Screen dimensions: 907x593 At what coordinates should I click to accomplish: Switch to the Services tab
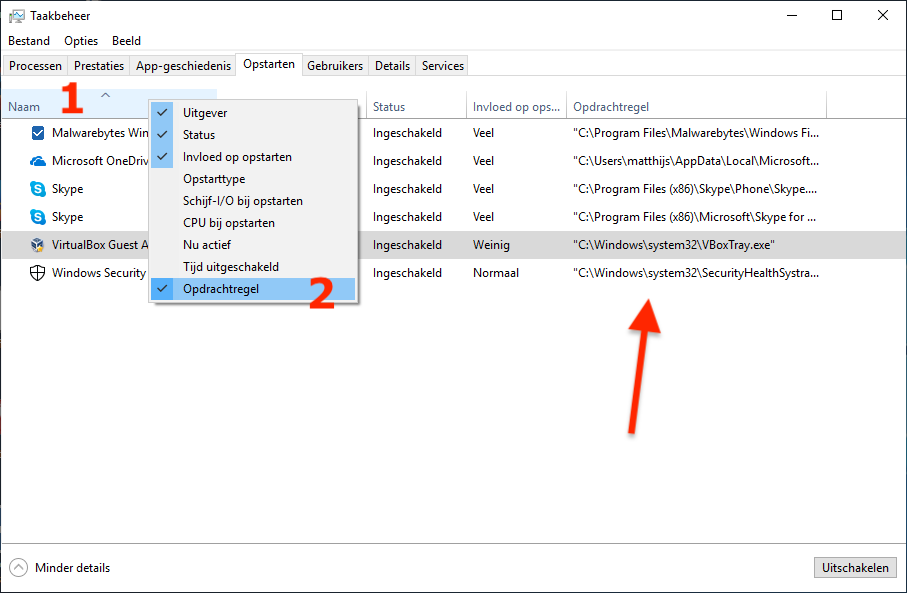tap(442, 66)
